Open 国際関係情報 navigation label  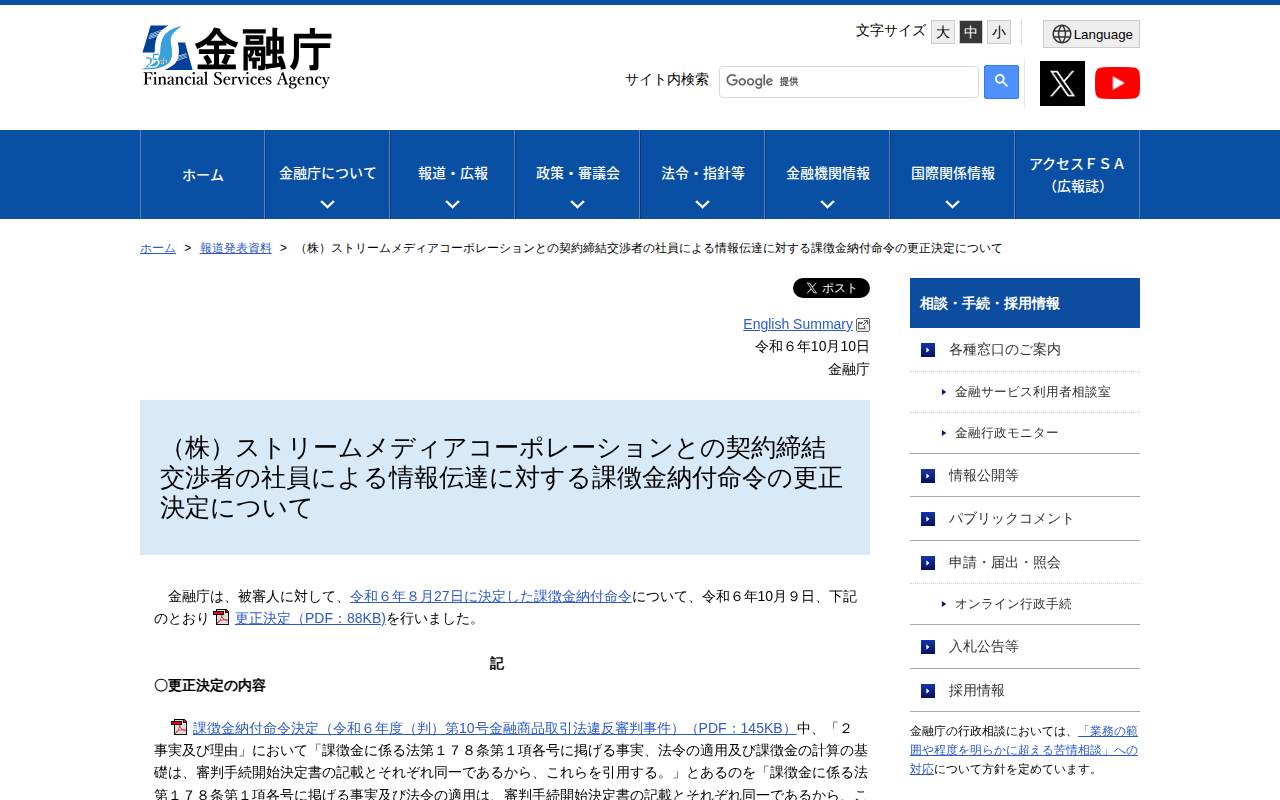pyautogui.click(x=952, y=173)
